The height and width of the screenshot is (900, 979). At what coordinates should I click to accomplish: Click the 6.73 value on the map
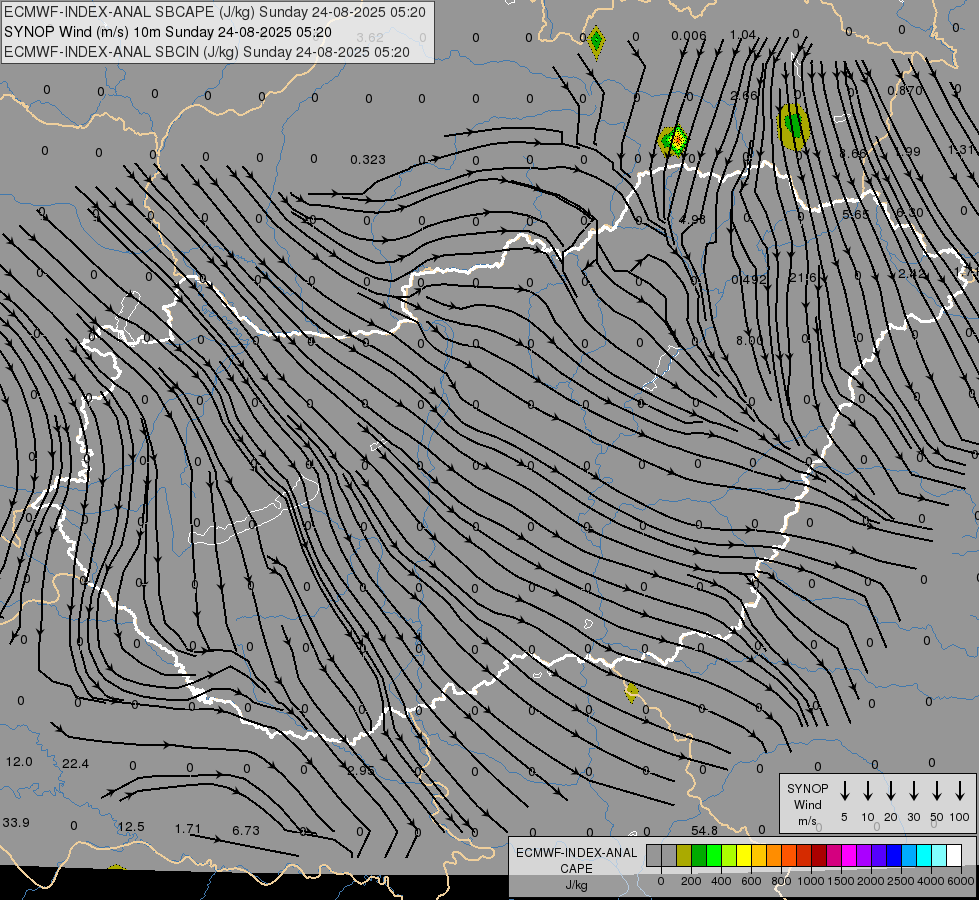[245, 831]
